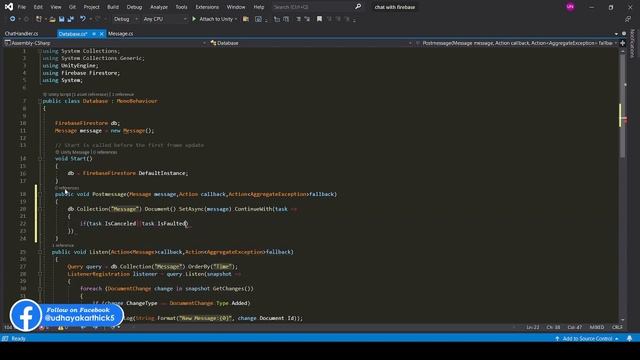
Task: Click the Visual Studio logo icon
Action: point(9,7)
